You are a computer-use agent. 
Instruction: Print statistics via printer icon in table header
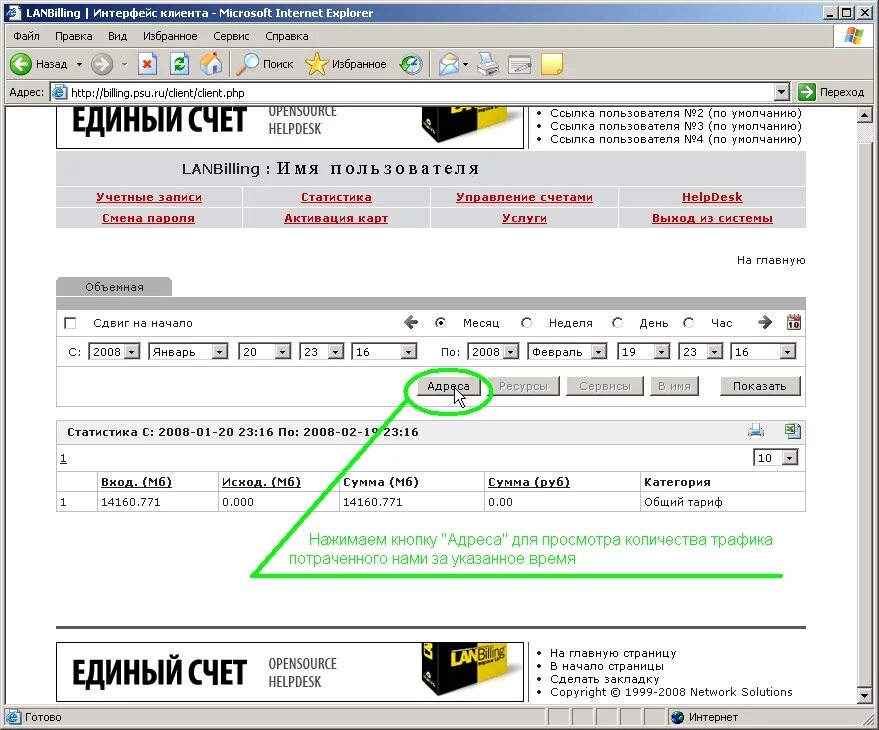[756, 431]
